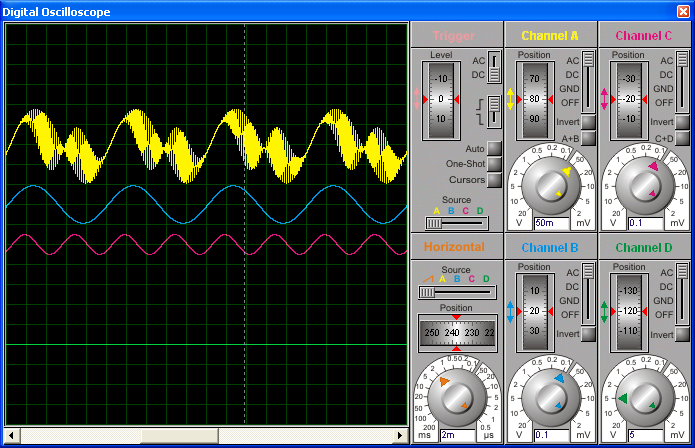This screenshot has height=448, width=695.
Task: Click scope scrollbar left arrow
Action: pos(12,436)
